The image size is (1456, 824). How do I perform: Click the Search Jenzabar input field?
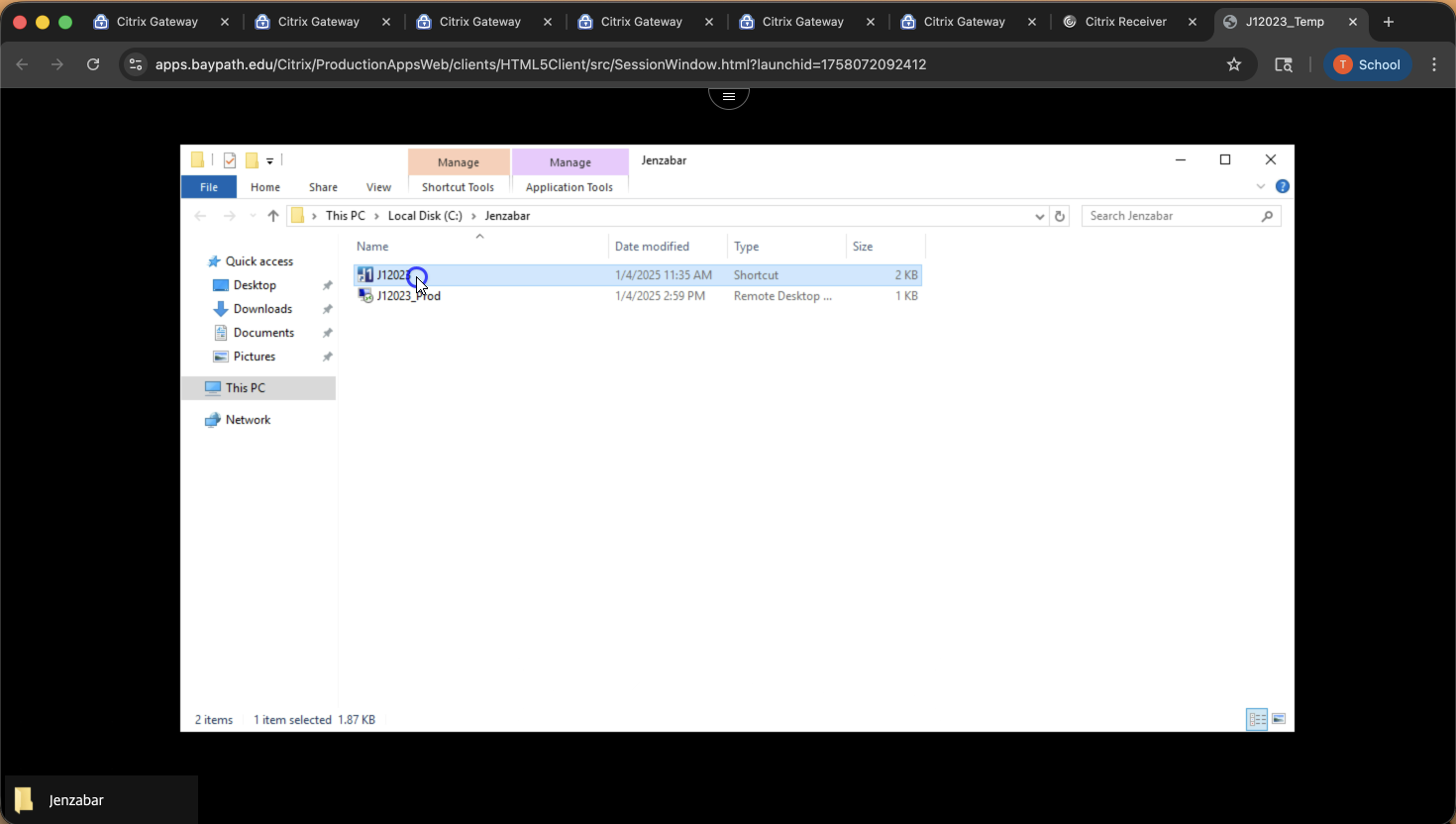1172,216
